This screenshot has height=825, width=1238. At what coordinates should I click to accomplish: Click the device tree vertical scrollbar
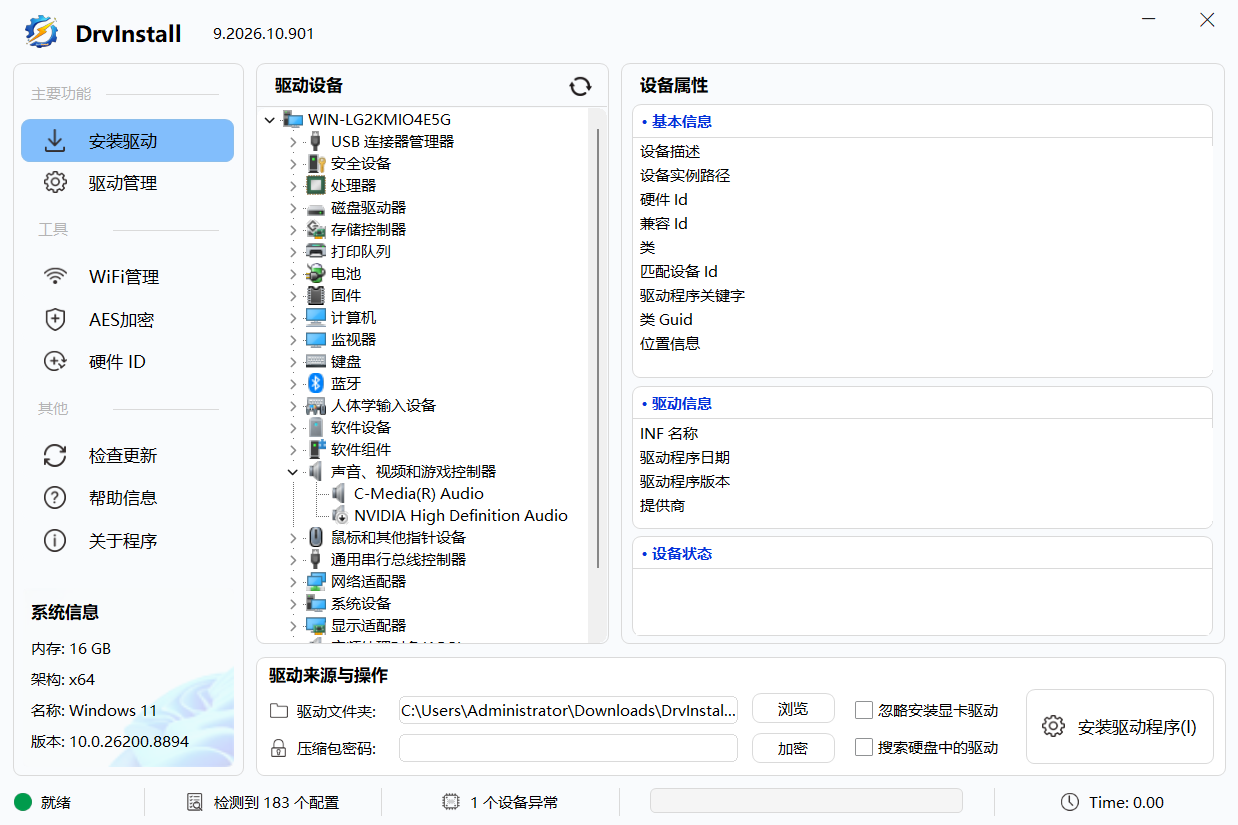pyautogui.click(x=598, y=348)
